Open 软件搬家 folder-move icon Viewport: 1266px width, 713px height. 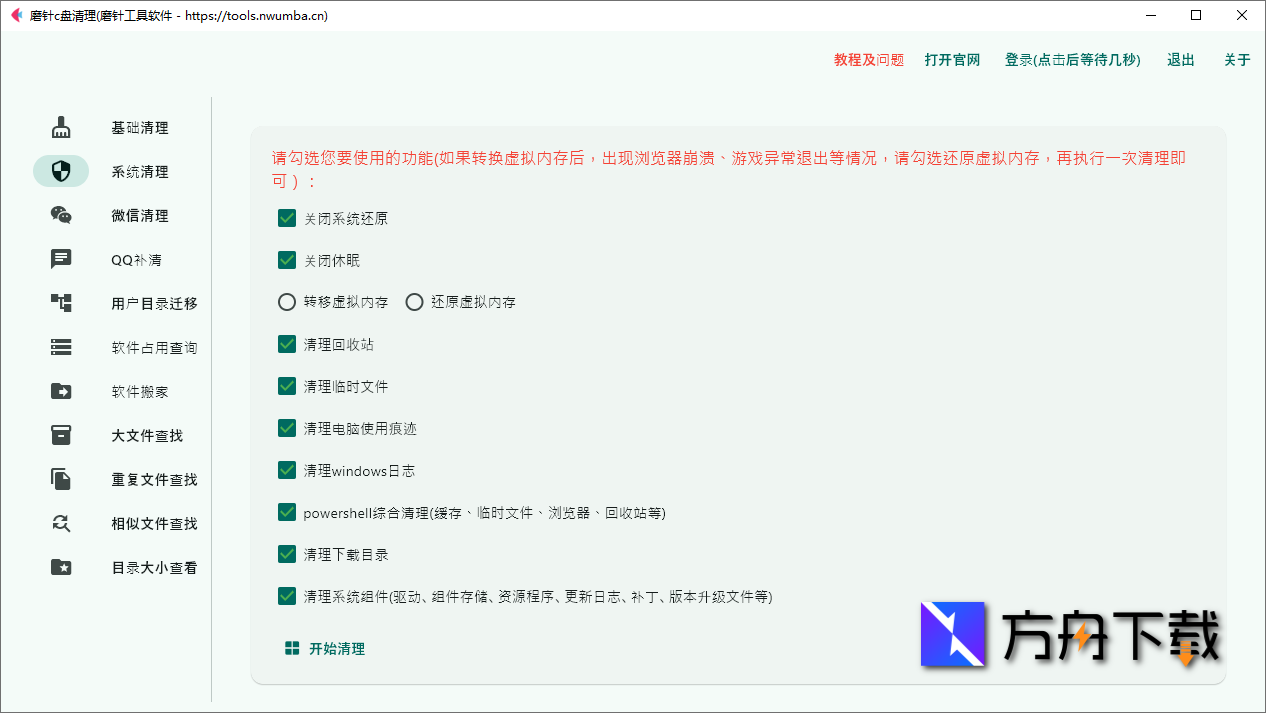tap(61, 391)
